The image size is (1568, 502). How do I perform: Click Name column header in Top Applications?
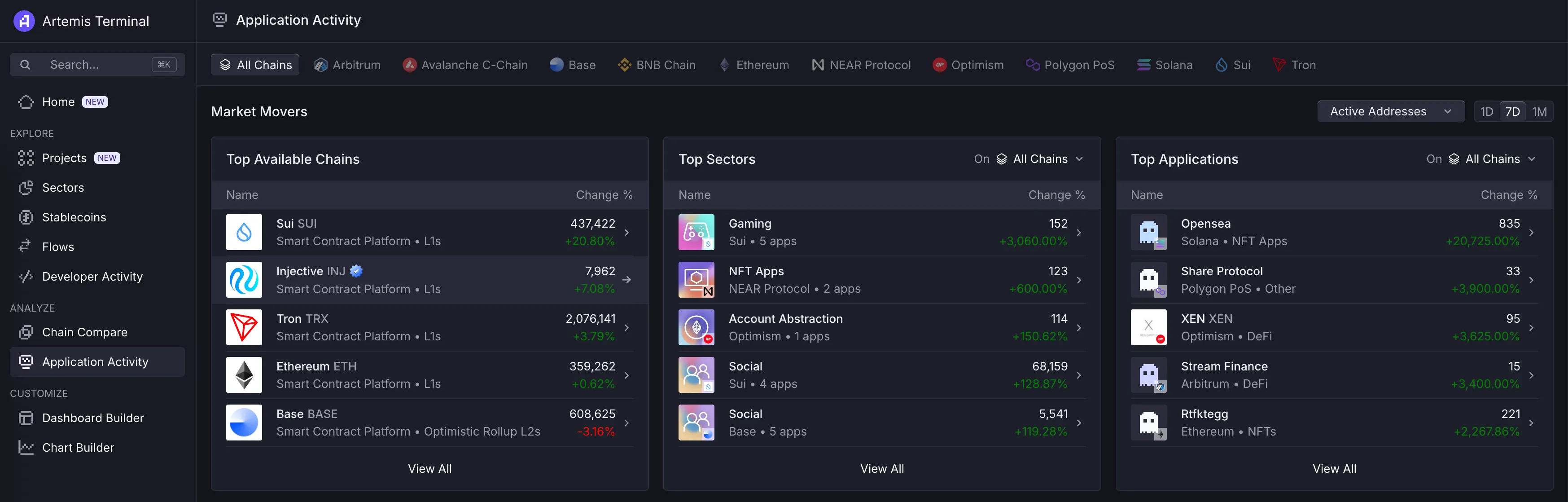point(1147,195)
